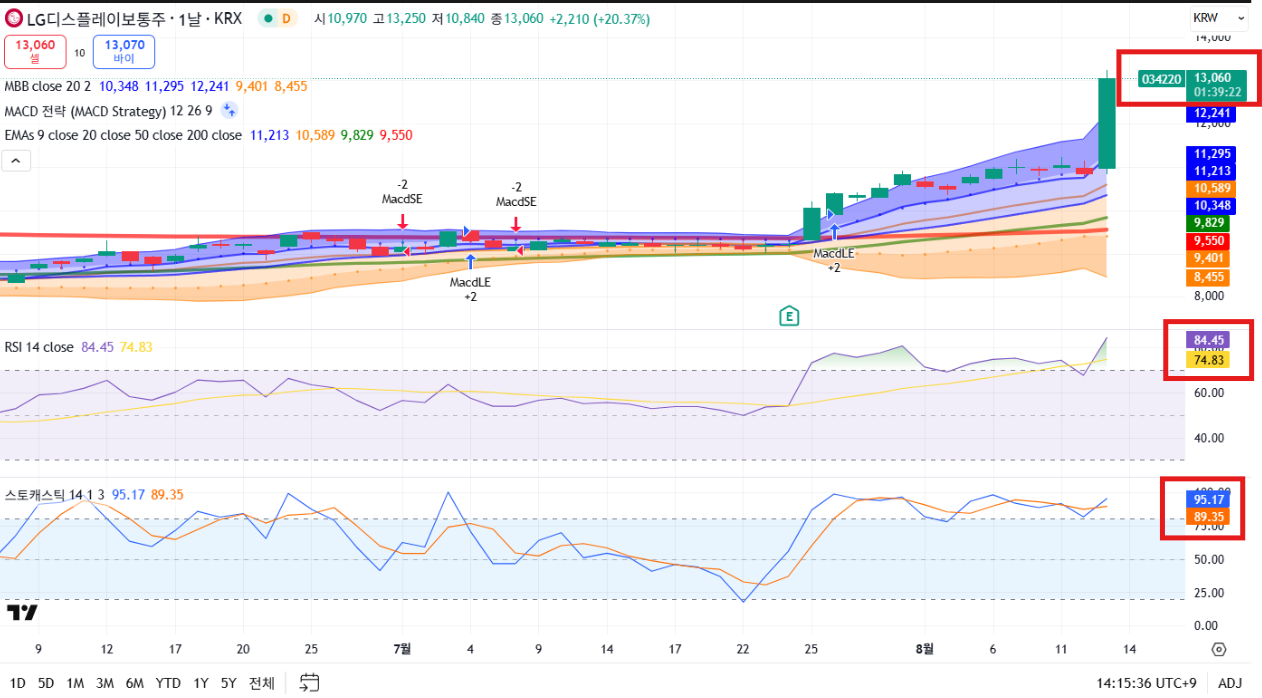Click the 10,348 blue price label
The width and height of the screenshot is (1262, 698).
1212,205
